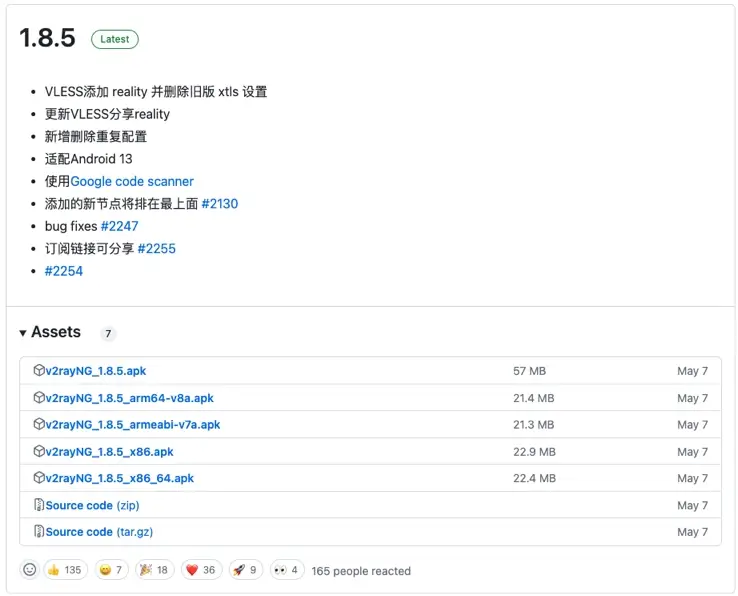The height and width of the screenshot is (596, 738).
Task: Download v2rayNG_1.8.5_x86.apk
Action: 109,452
